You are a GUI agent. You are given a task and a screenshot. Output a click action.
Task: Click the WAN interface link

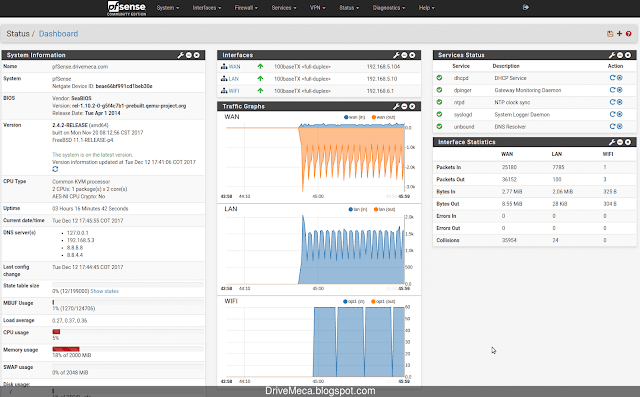234,67
